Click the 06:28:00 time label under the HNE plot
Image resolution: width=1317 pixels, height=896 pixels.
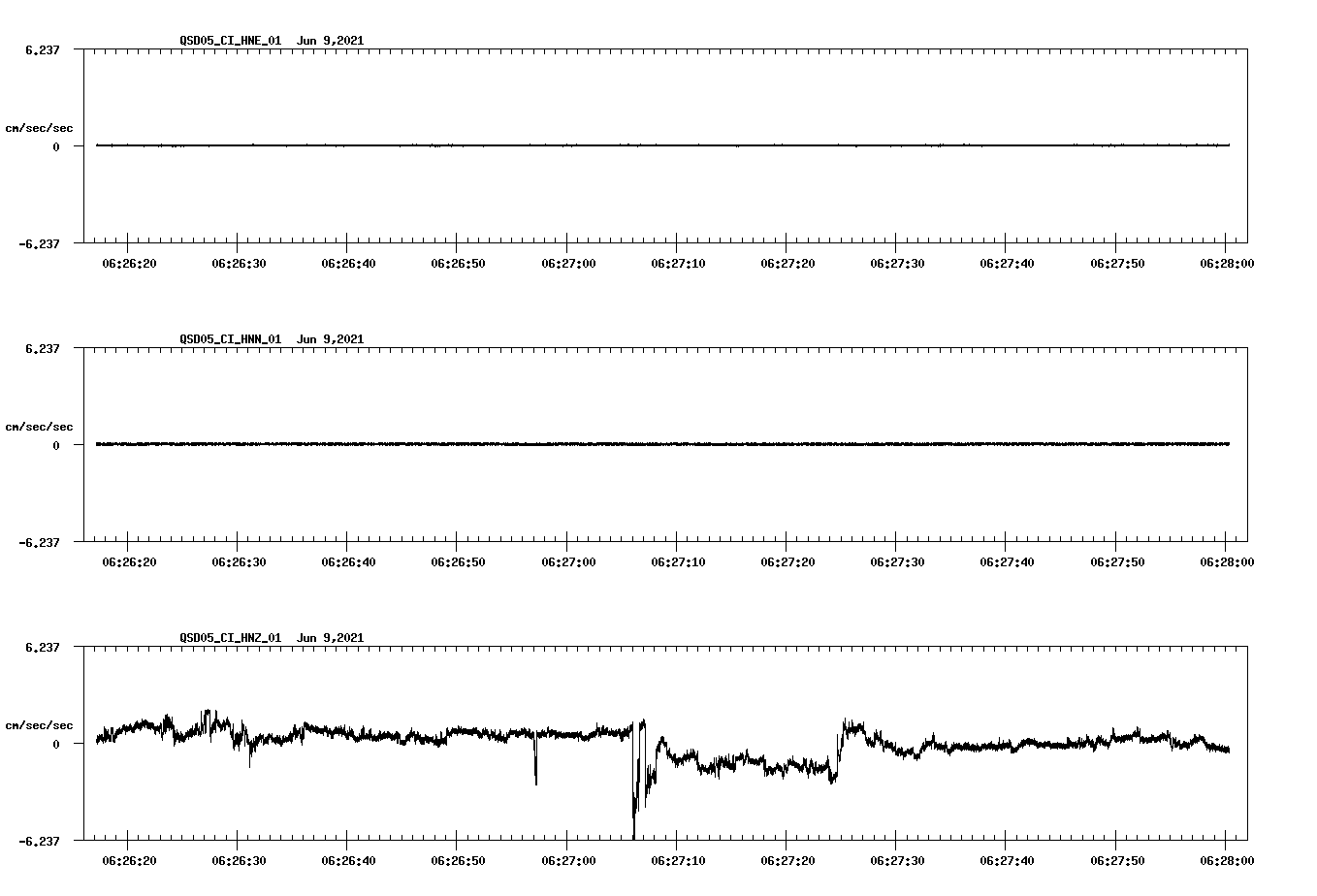(1227, 263)
